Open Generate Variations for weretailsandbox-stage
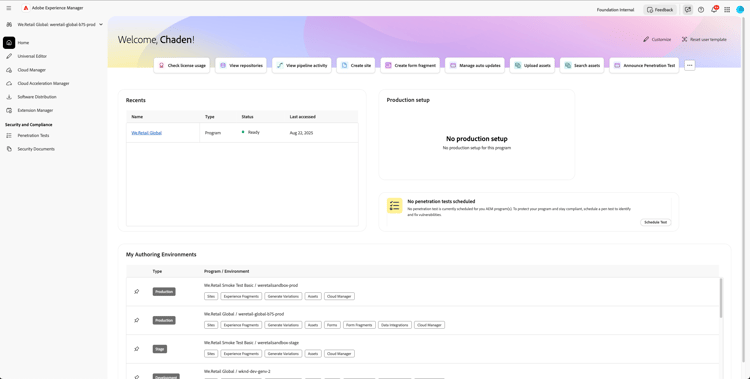Screen dimensions: 750x379 click(283, 354)
